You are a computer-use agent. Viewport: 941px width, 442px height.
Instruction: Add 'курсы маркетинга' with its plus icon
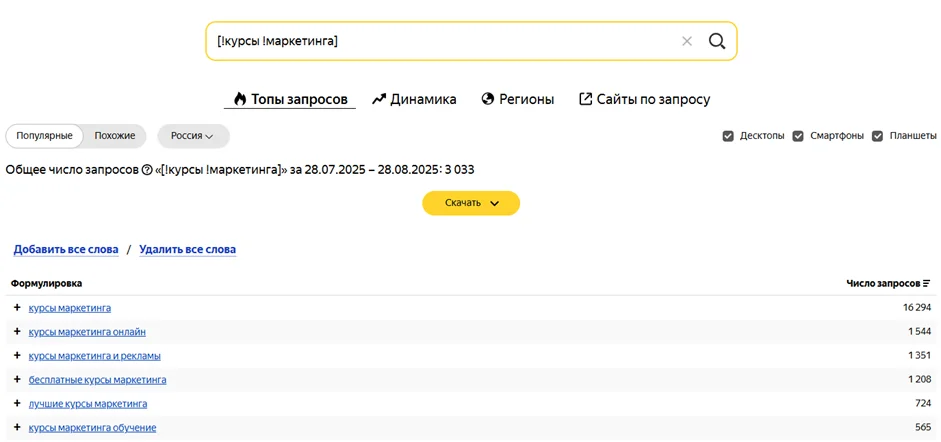click(17, 308)
